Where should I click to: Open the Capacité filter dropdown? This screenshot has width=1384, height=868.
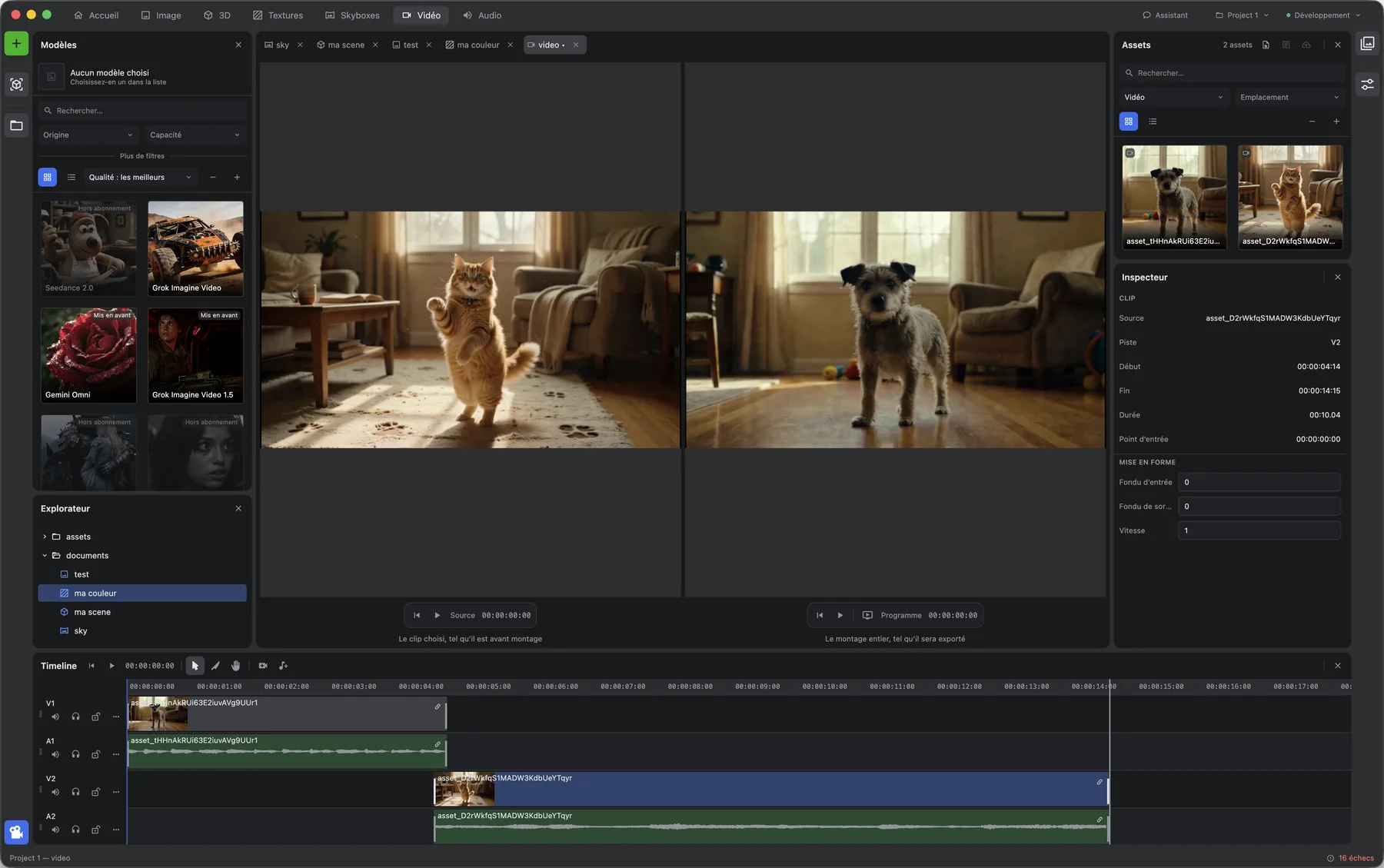tap(195, 135)
